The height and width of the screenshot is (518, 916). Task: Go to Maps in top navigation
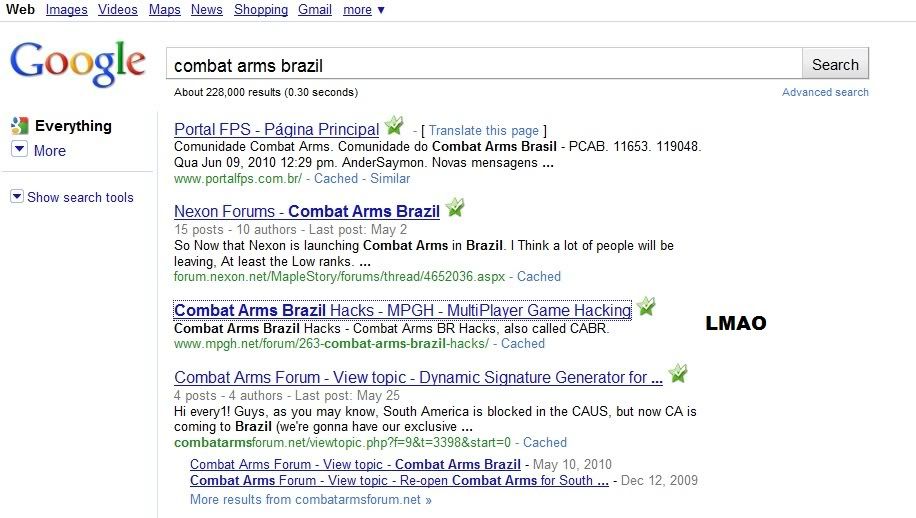pyautogui.click(x=164, y=10)
